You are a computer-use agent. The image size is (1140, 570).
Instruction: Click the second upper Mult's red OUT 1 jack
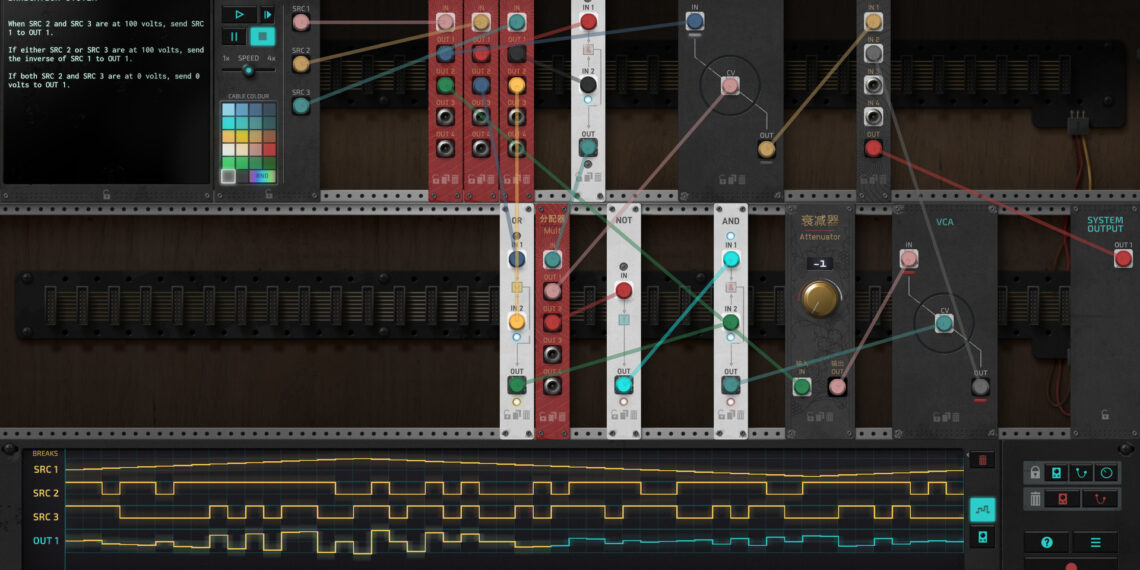click(x=481, y=54)
